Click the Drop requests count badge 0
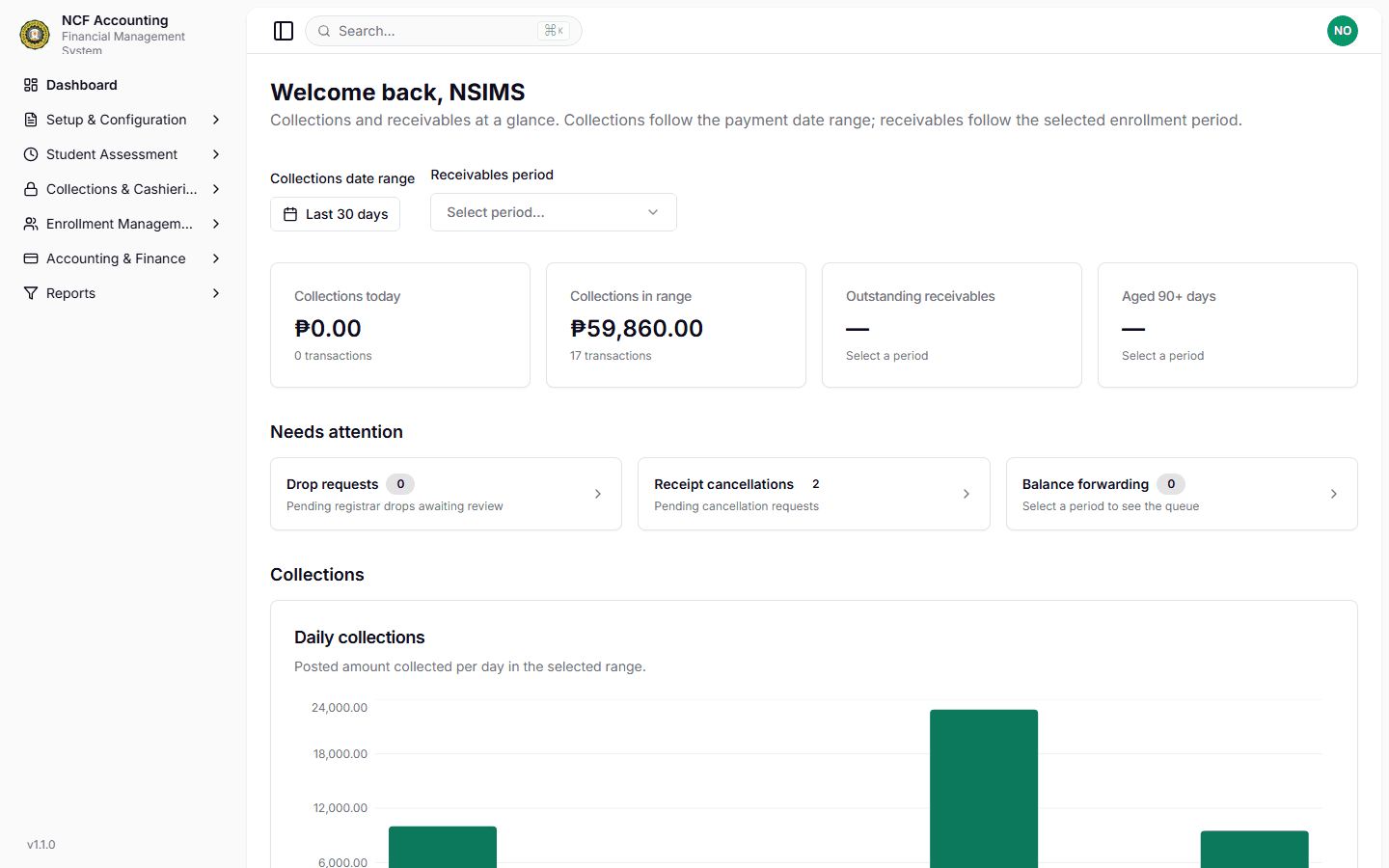The image size is (1389, 868). click(x=400, y=484)
